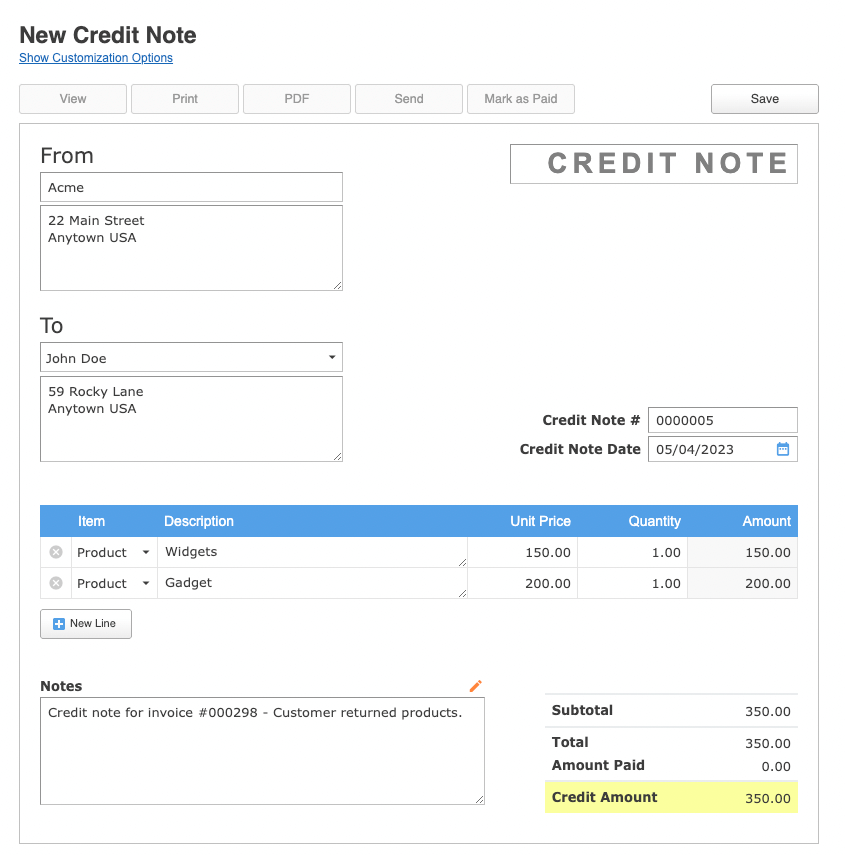Screen dimensions: 845x855
Task: Click the Widgets quantity 1.00
Action: 632,552
